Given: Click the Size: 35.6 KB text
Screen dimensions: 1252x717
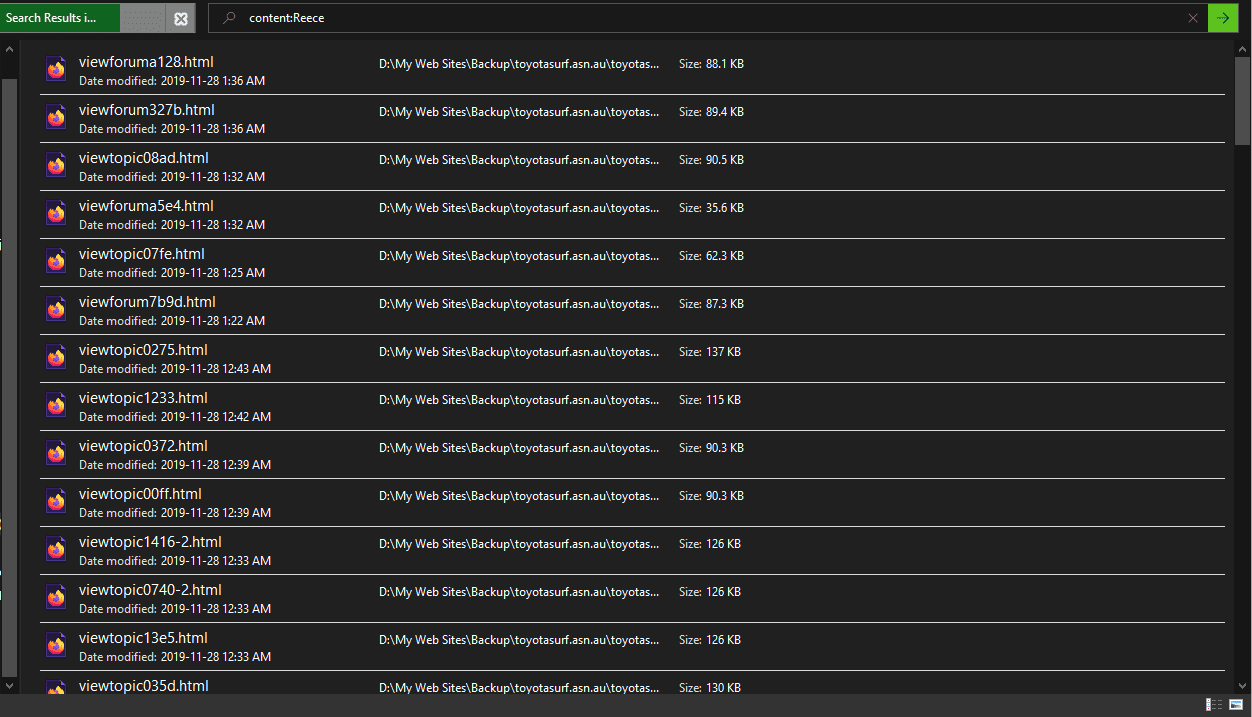Looking at the screenshot, I should (711, 208).
